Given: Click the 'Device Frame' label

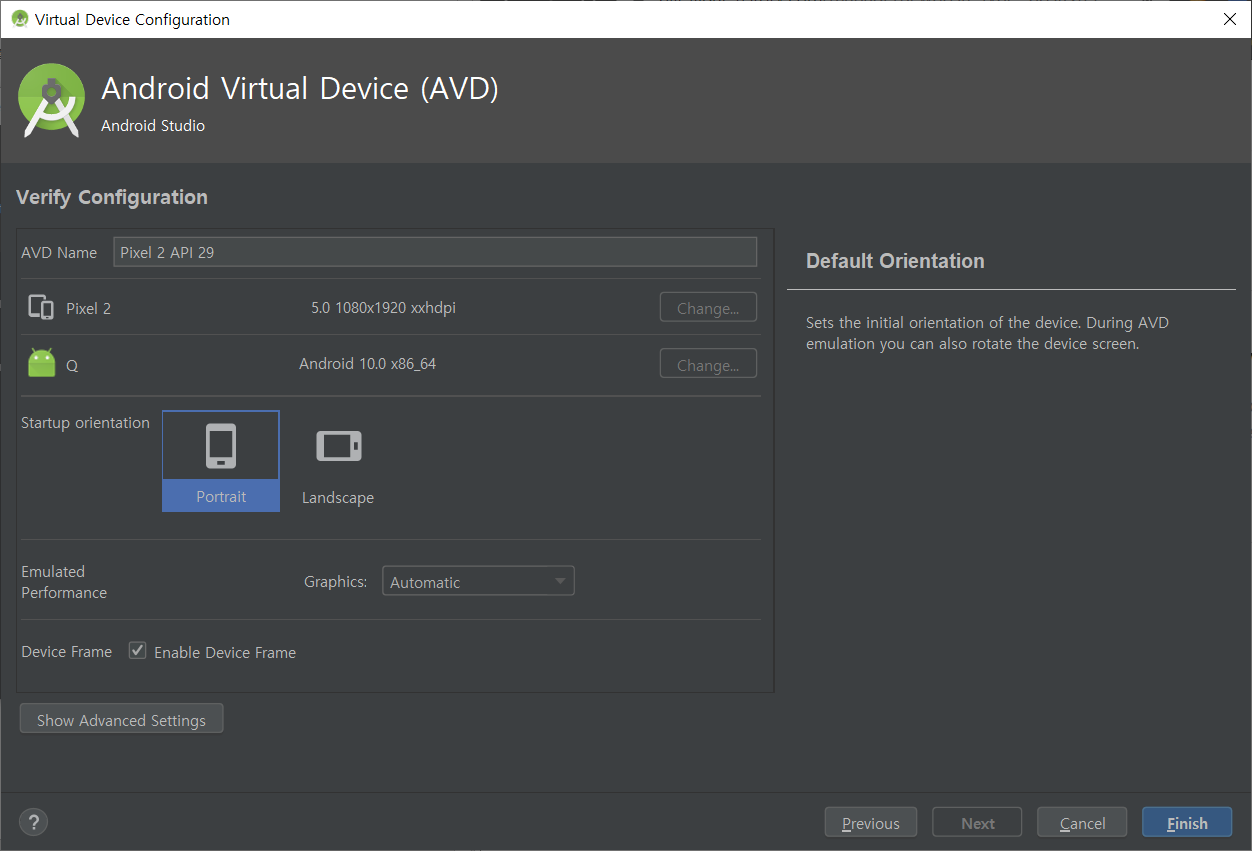Looking at the screenshot, I should [x=66, y=652].
